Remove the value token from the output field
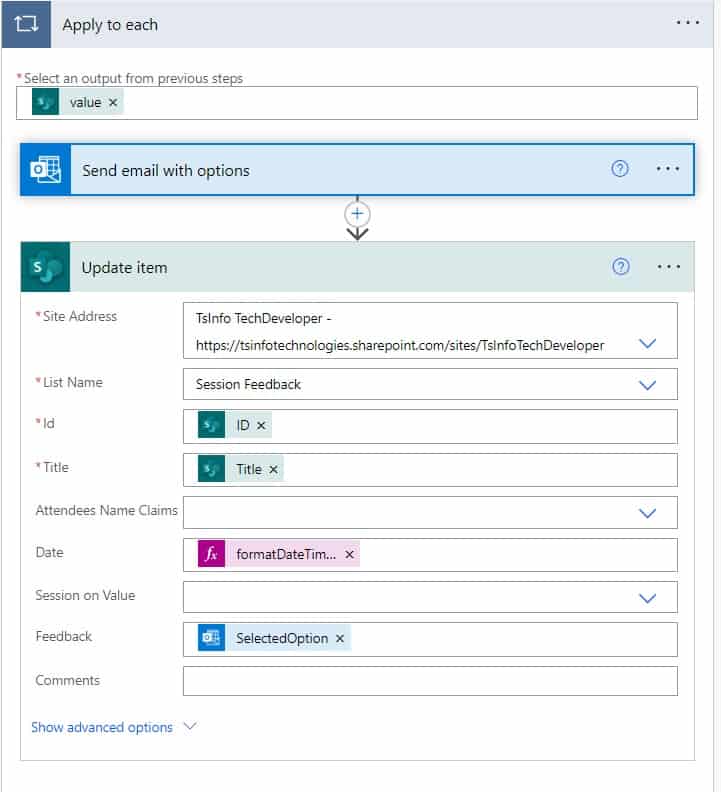 pos(113,103)
